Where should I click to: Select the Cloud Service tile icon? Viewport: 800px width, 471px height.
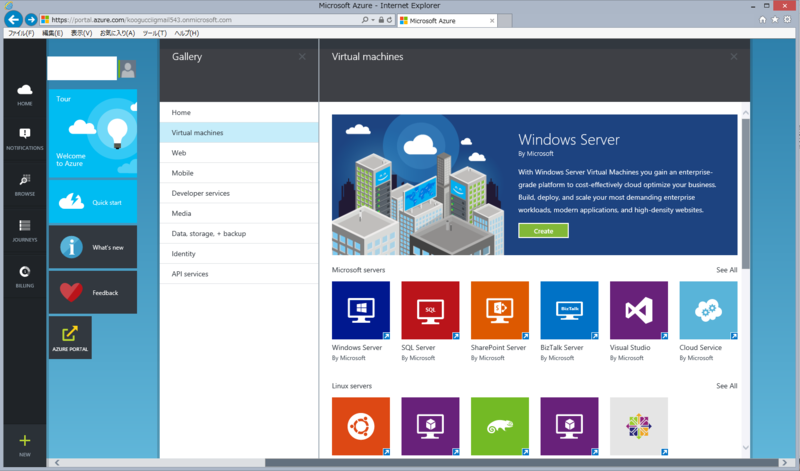[x=708, y=310]
